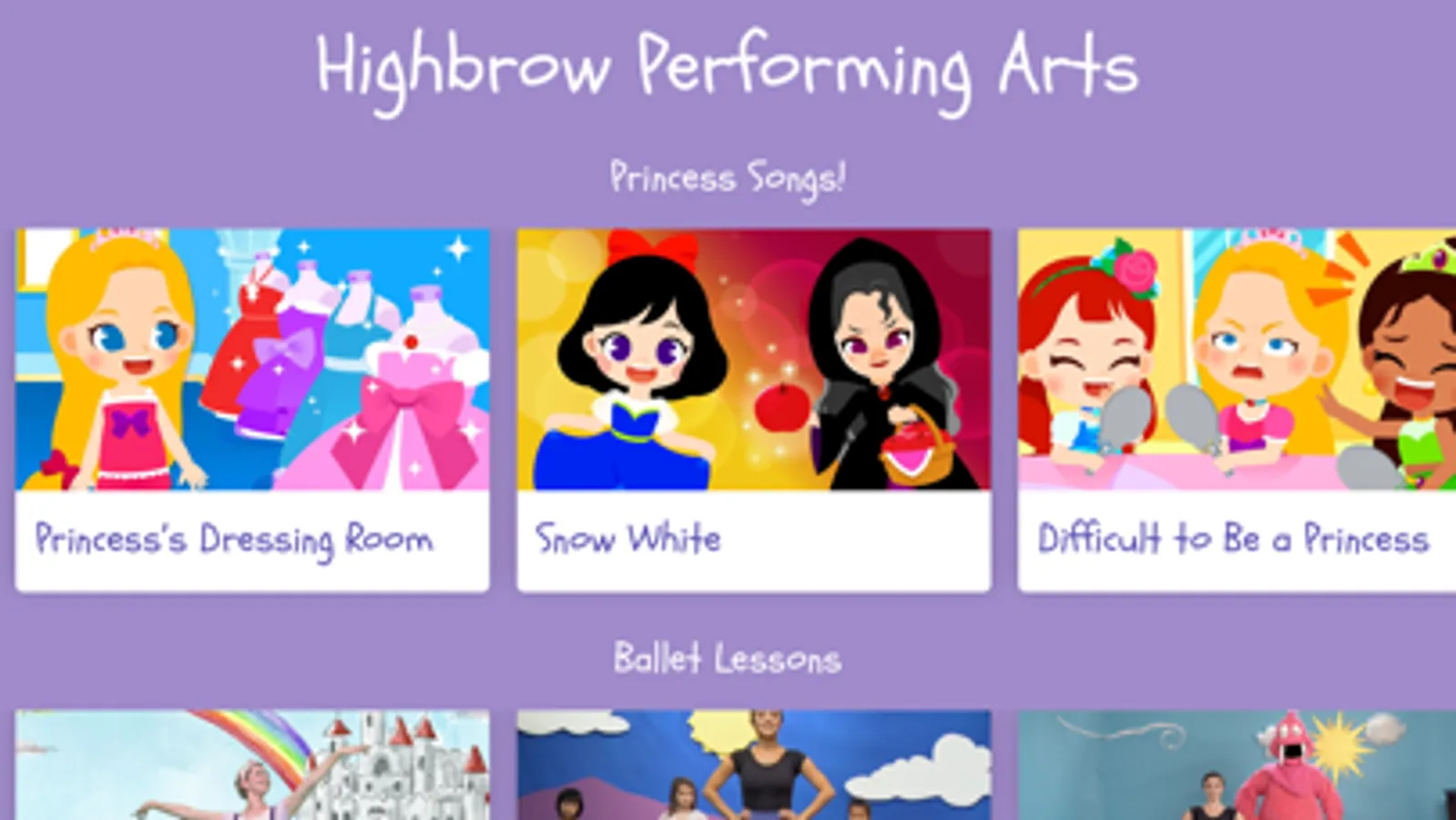Open ballet lesson with rainbow and castle
The width and height of the screenshot is (1456, 820).
point(252,765)
